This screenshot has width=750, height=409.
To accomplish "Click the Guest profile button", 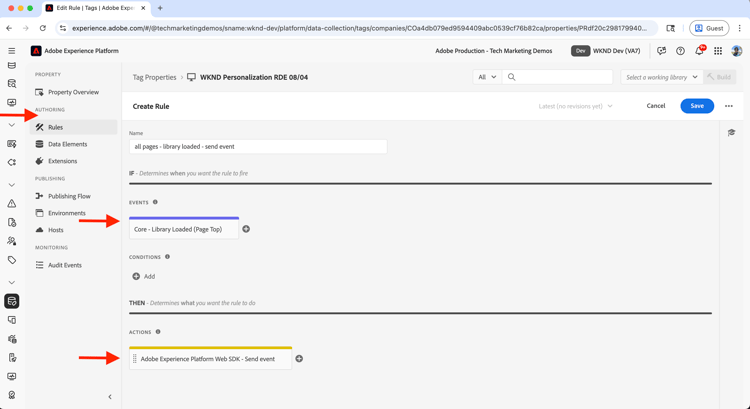I will 709,28.
